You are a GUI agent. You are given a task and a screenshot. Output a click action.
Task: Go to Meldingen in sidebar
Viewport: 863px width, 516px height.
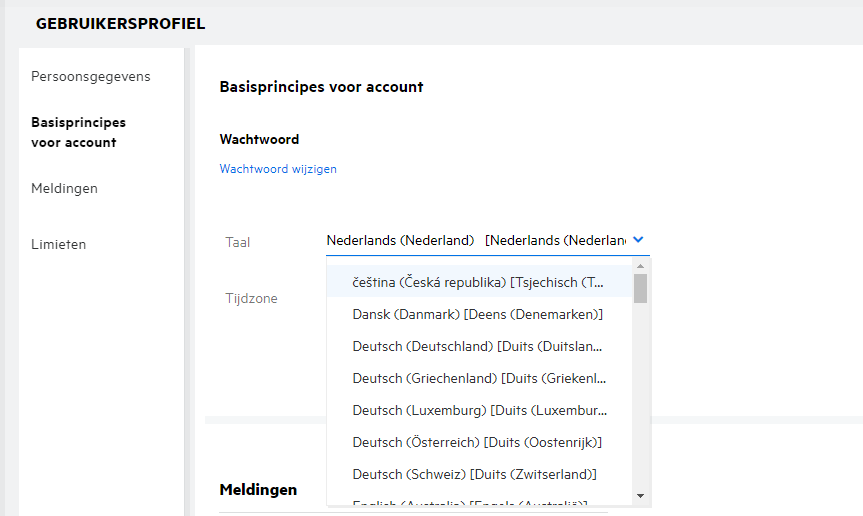point(64,188)
